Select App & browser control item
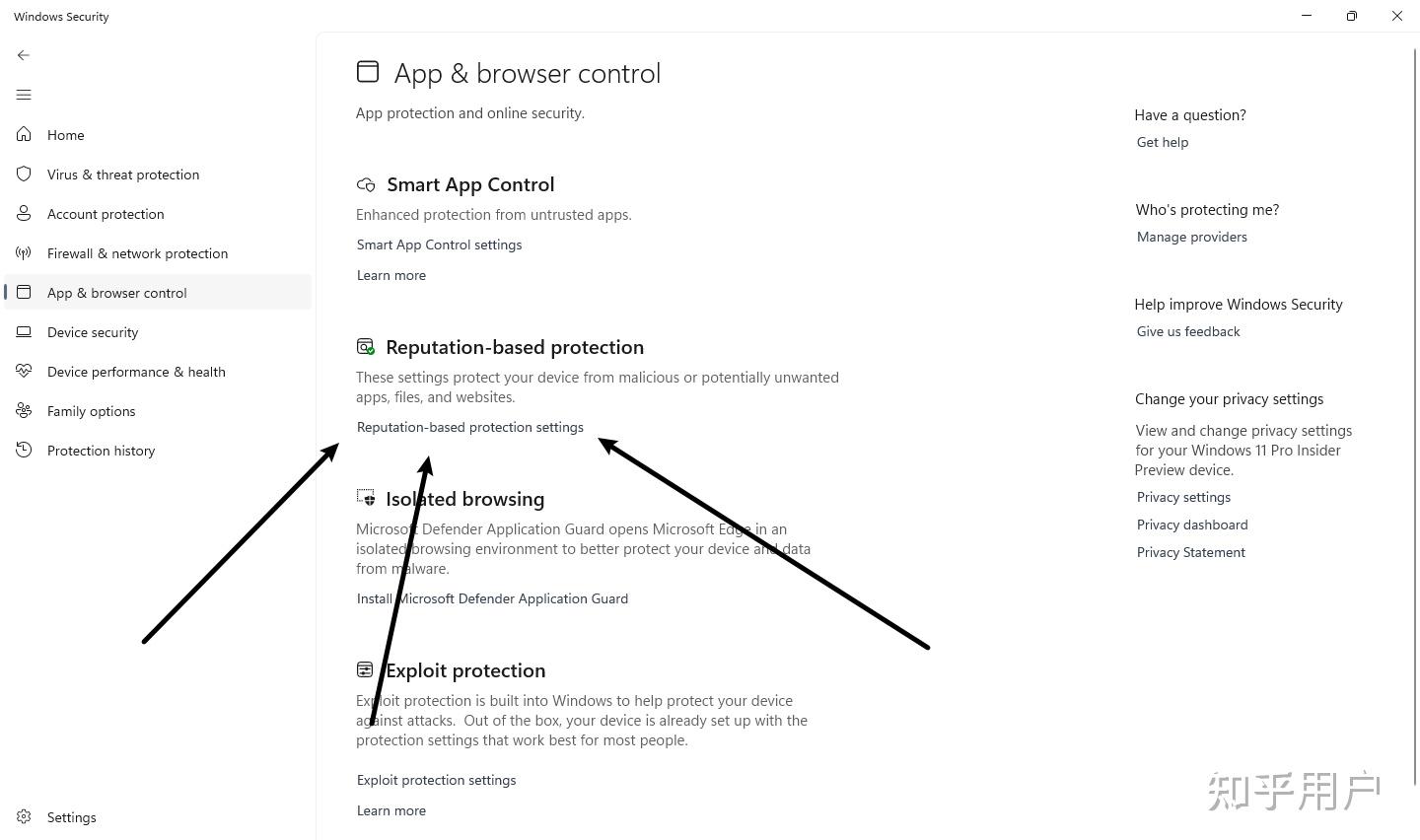The width and height of the screenshot is (1420, 840). (x=158, y=292)
